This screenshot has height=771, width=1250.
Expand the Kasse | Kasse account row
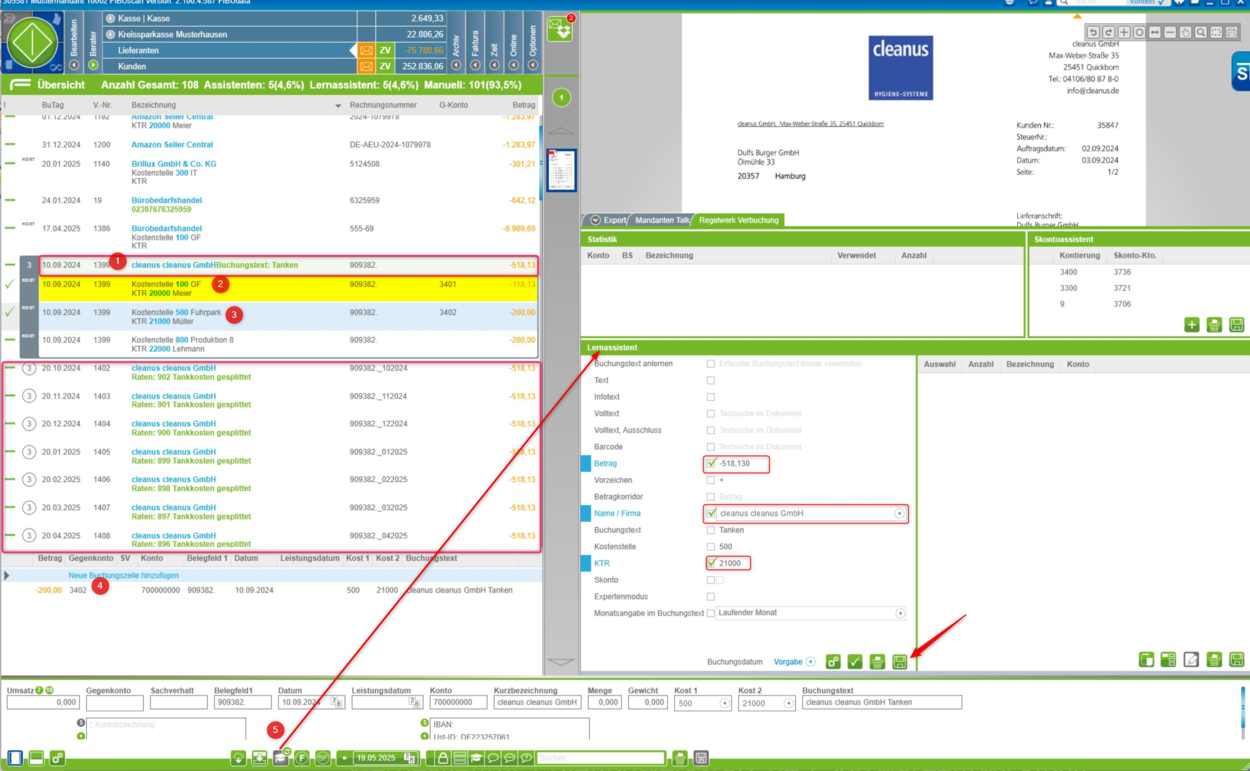(x=110, y=19)
